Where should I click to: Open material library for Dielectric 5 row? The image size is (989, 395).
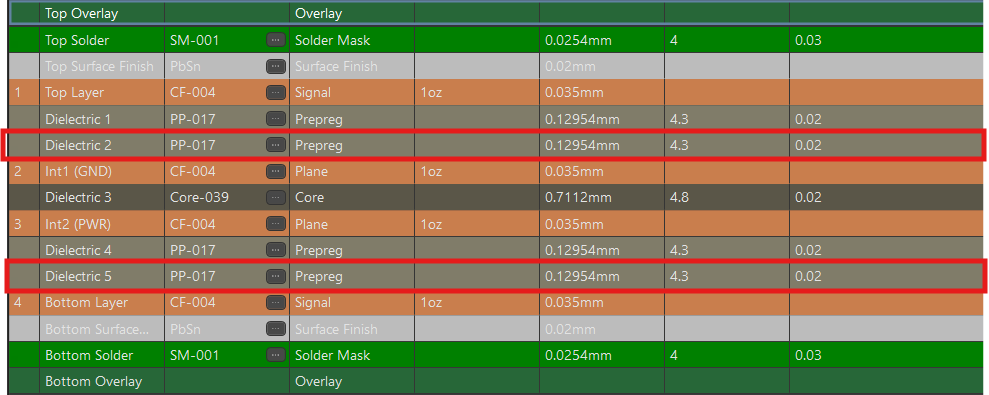(x=276, y=276)
